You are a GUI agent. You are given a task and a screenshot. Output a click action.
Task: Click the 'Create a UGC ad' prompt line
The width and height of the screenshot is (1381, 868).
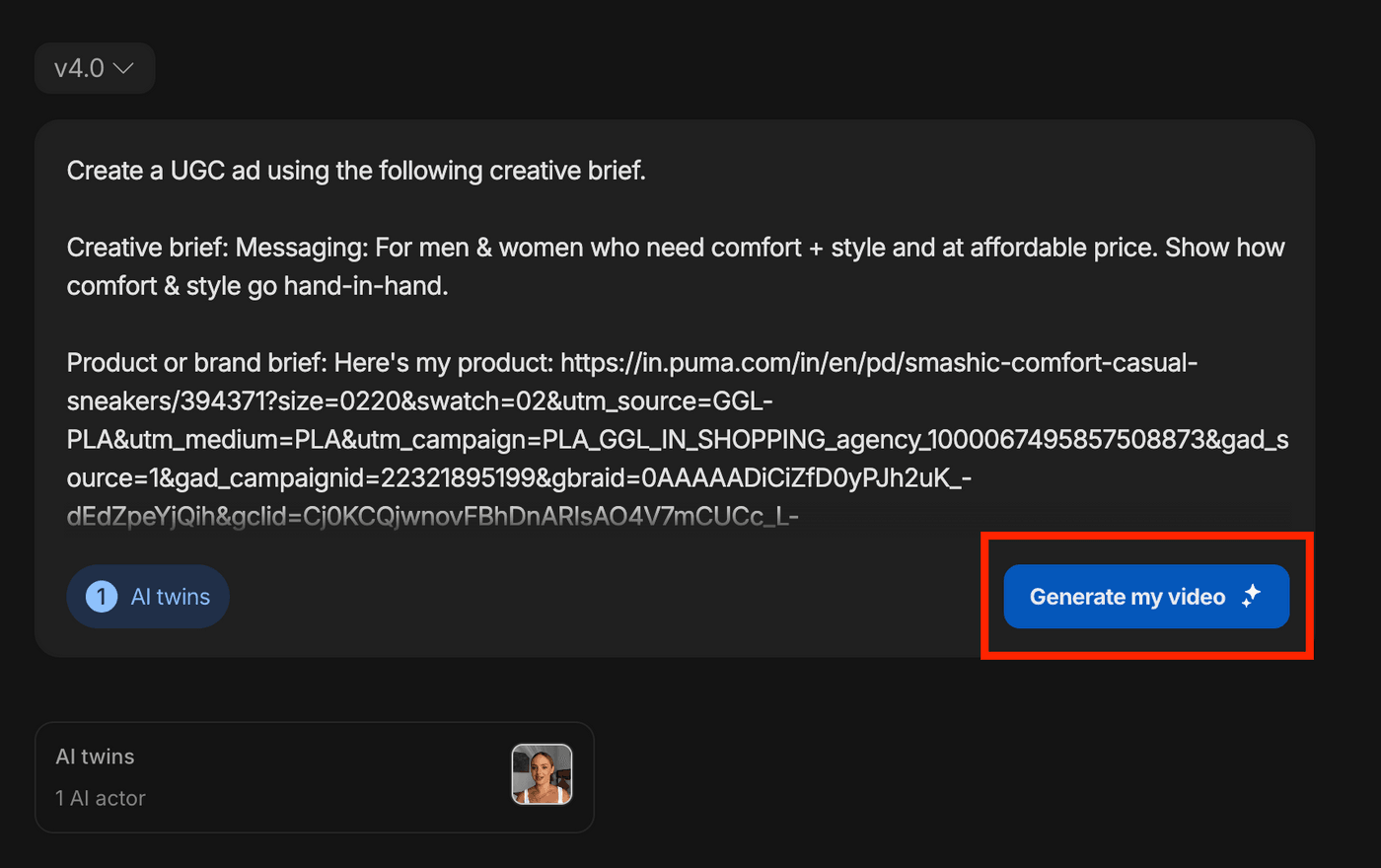tap(356, 171)
